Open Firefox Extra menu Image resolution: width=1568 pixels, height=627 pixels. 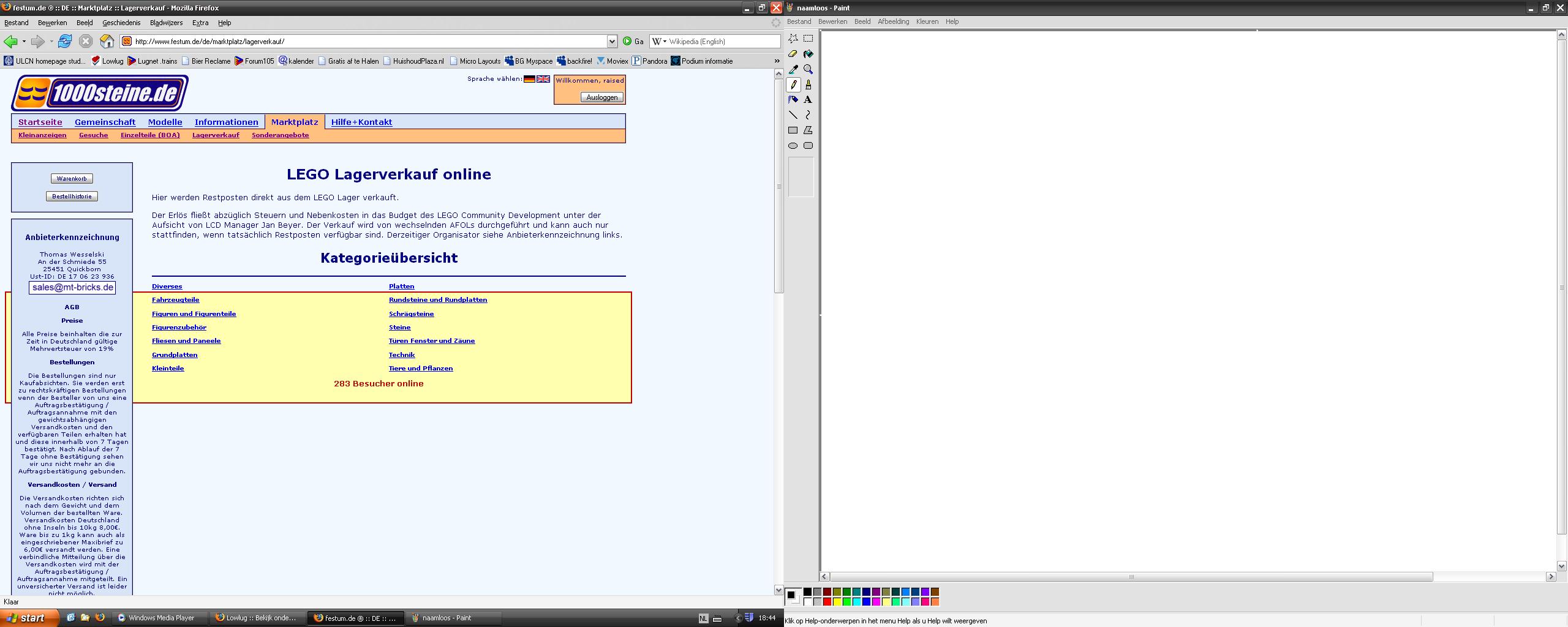[x=200, y=23]
